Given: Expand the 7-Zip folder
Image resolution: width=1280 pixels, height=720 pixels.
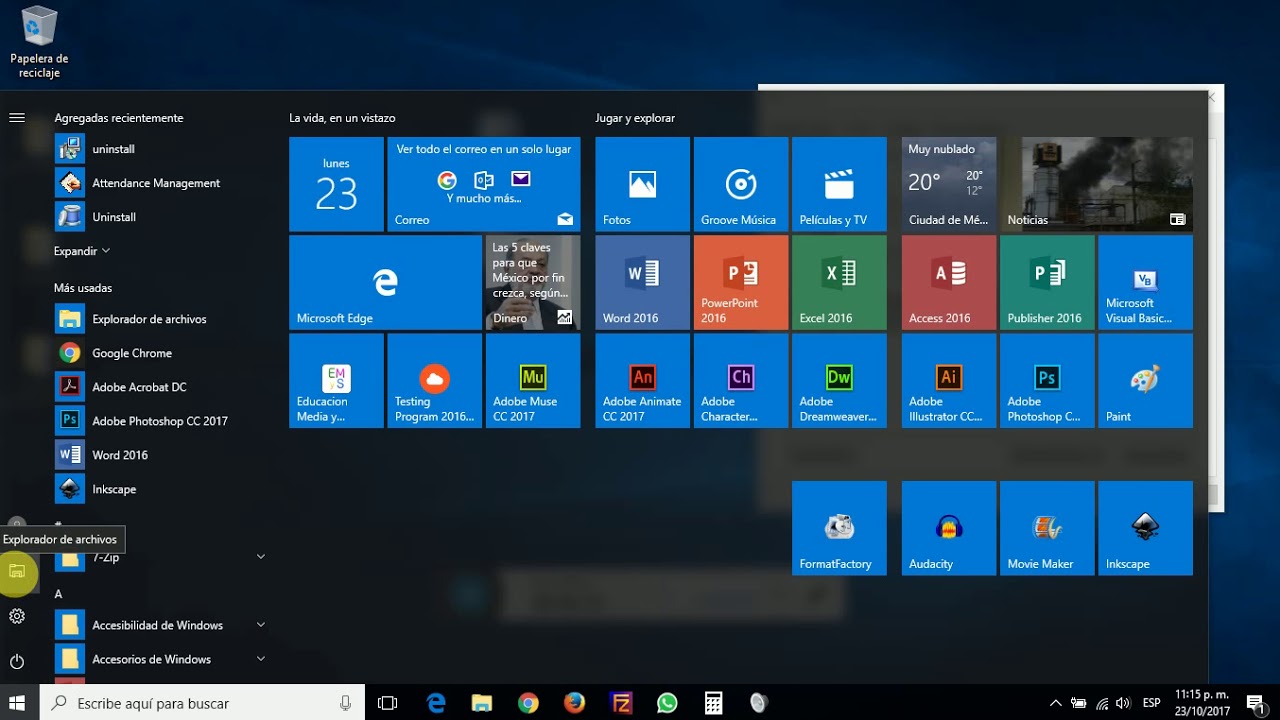Looking at the screenshot, I should tap(260, 556).
